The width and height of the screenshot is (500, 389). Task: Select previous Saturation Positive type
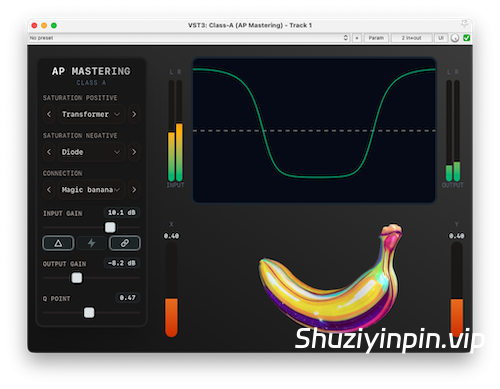(x=49, y=114)
